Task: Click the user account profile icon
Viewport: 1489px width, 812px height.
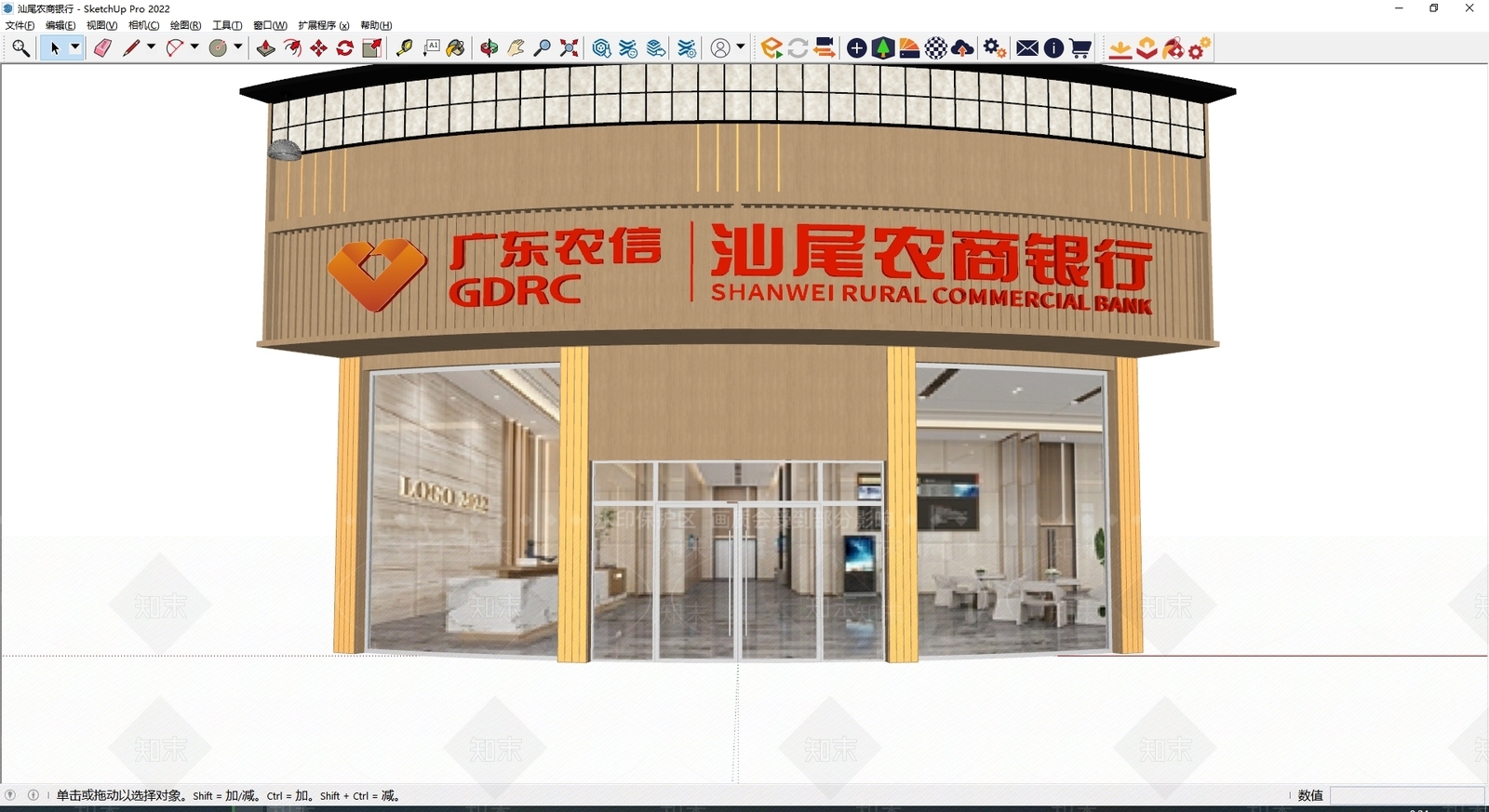Action: tap(720, 48)
